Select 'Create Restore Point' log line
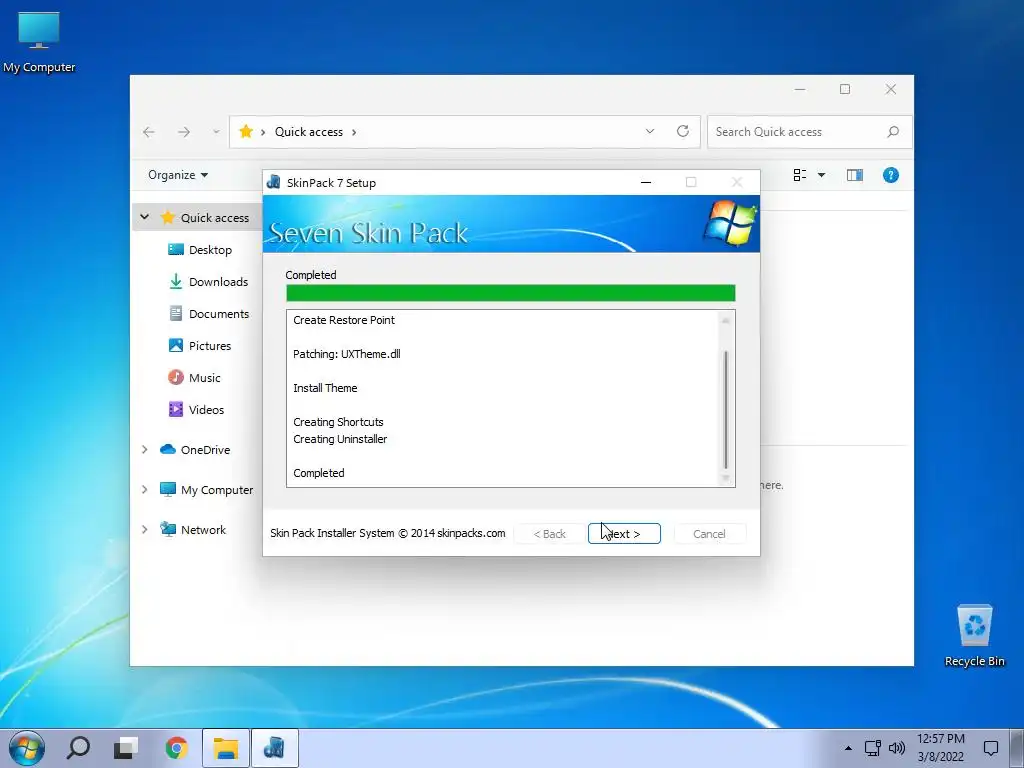This screenshot has height=768, width=1024. click(x=344, y=320)
